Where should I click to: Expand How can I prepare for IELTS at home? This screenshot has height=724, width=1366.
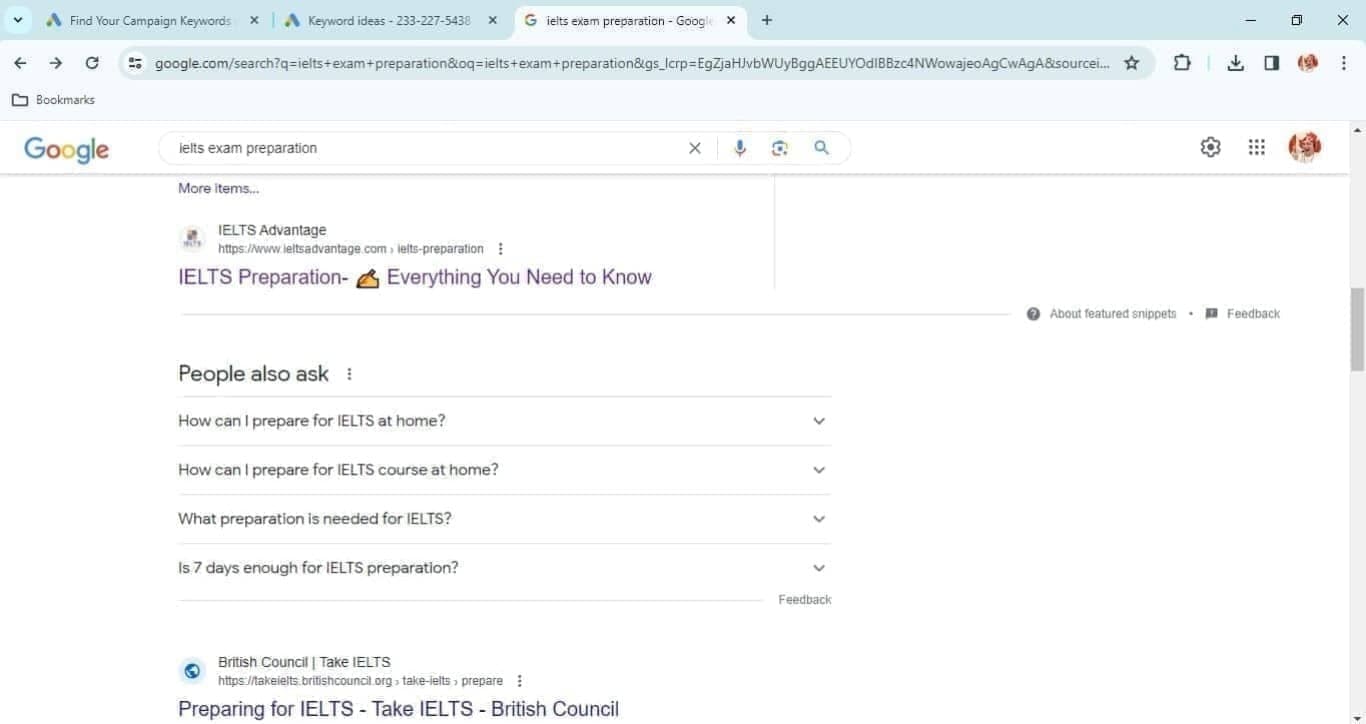pos(504,421)
